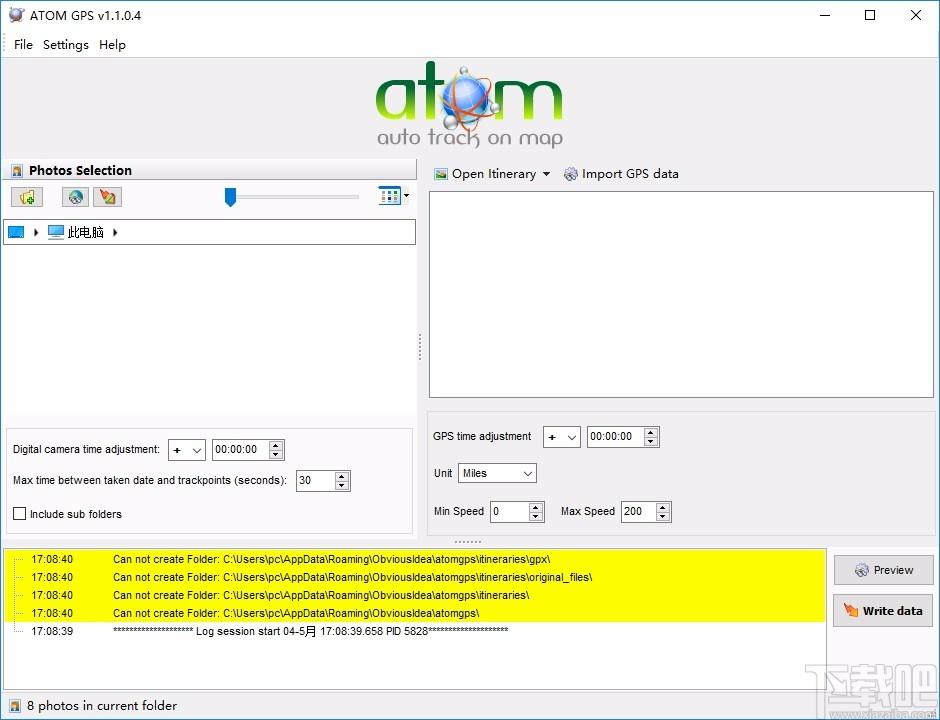
Task: Maximize the ATOM GPS window
Action: 870,15
